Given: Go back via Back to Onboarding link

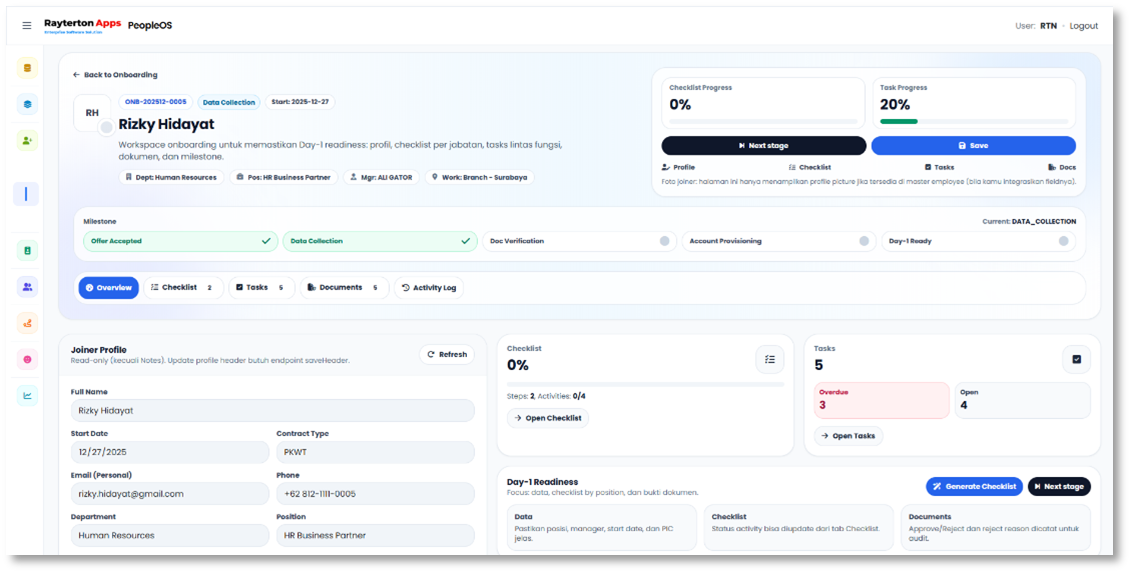Looking at the screenshot, I should tap(115, 75).
